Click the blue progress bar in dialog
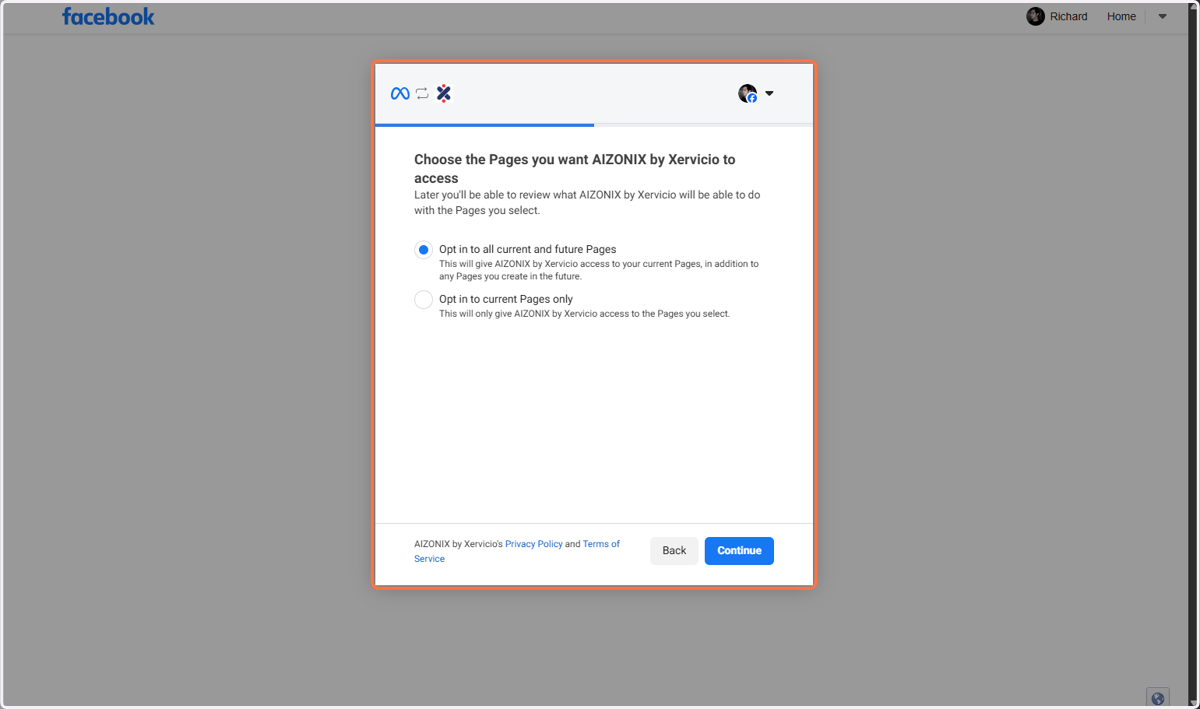This screenshot has height=709, width=1200. [x=485, y=125]
